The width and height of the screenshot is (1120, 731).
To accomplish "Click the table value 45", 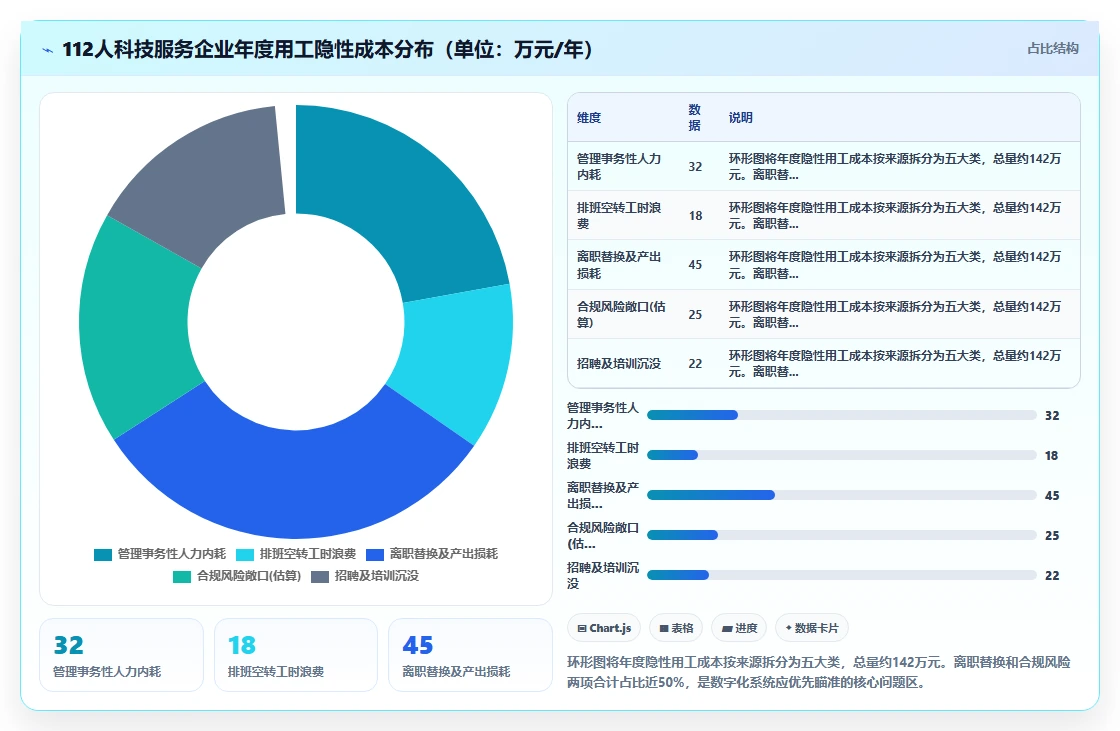I will tap(695, 265).
